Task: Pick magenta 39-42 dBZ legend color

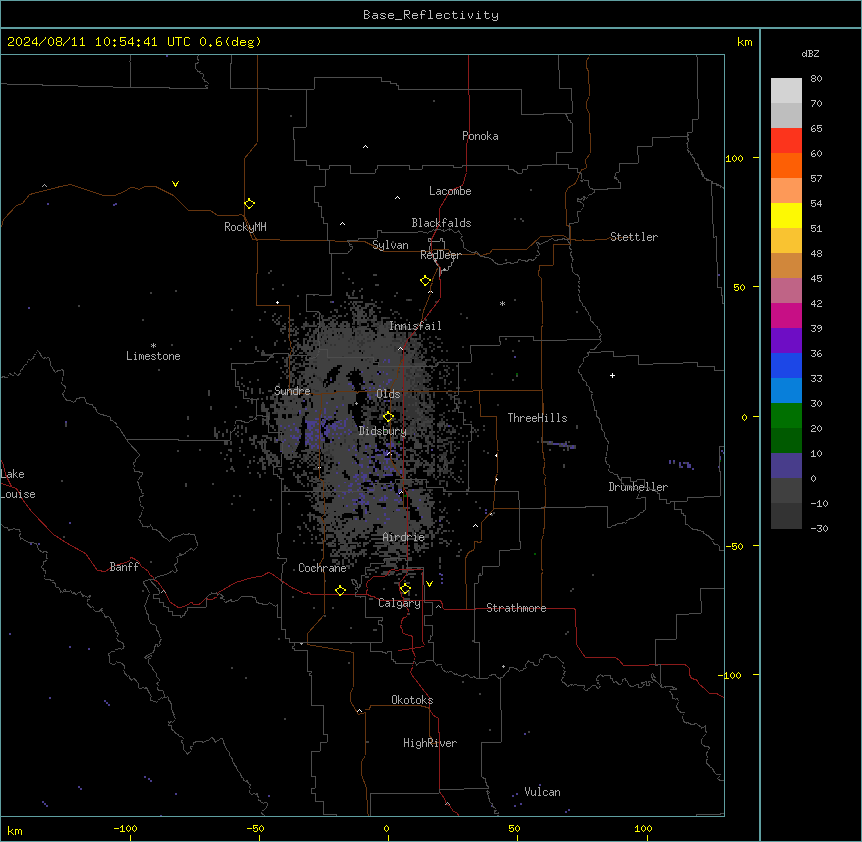Action: point(786,315)
